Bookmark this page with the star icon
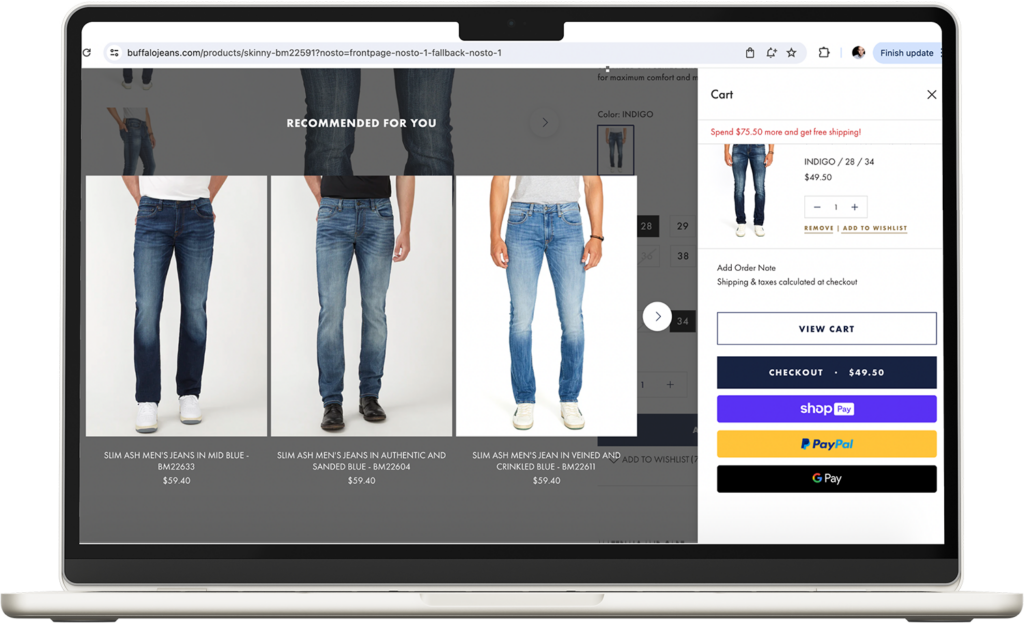 point(792,53)
